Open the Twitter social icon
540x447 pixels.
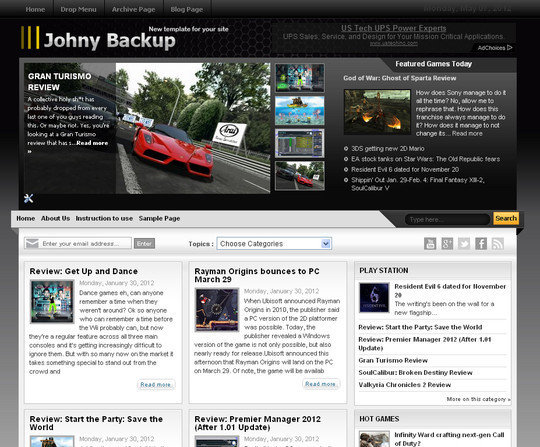464,244
